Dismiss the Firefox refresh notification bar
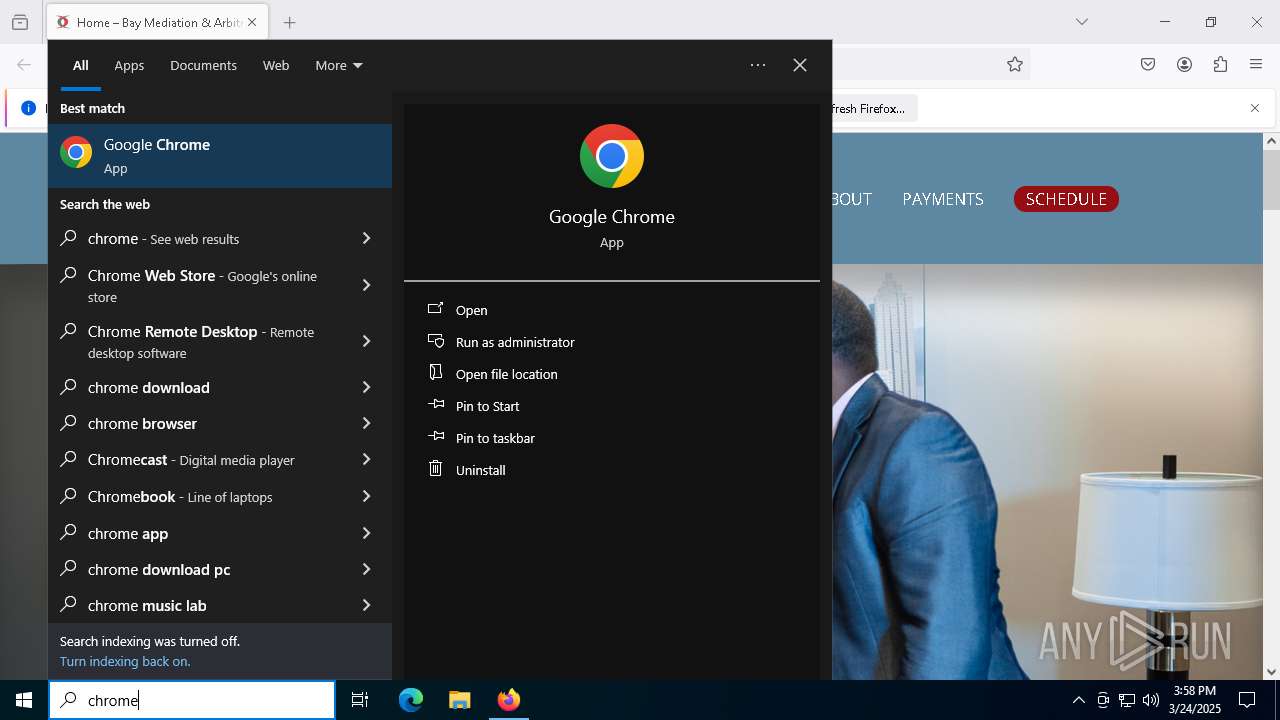 point(1255,108)
